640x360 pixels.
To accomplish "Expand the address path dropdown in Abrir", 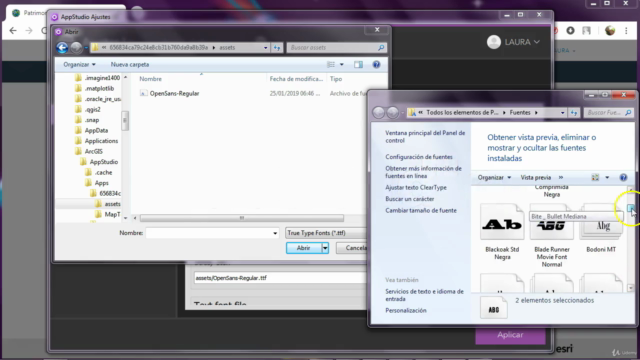I will (266, 48).
